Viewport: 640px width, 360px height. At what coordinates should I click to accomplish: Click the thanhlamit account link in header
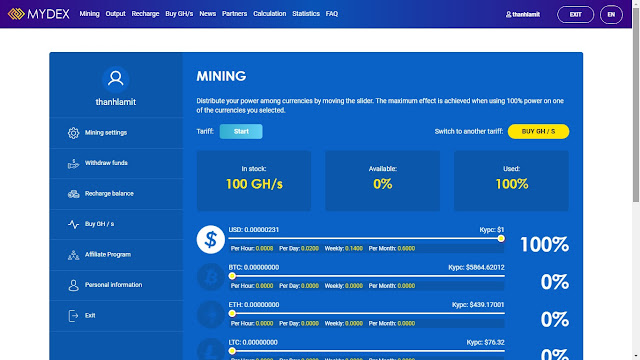[523, 15]
